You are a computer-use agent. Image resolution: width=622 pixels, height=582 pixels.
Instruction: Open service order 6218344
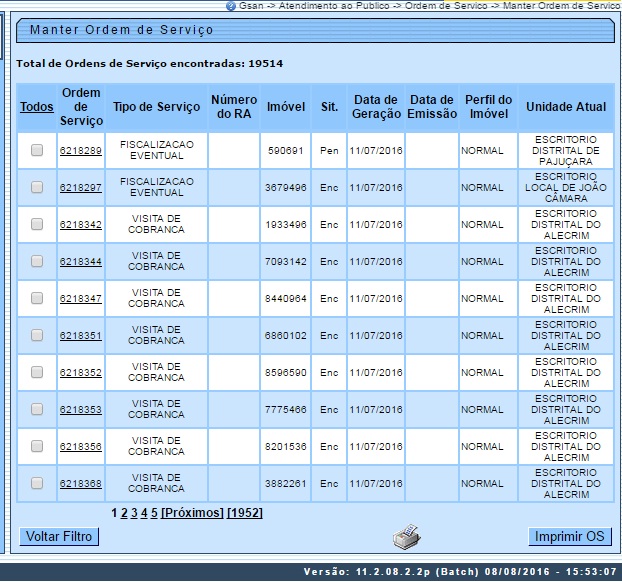80,262
